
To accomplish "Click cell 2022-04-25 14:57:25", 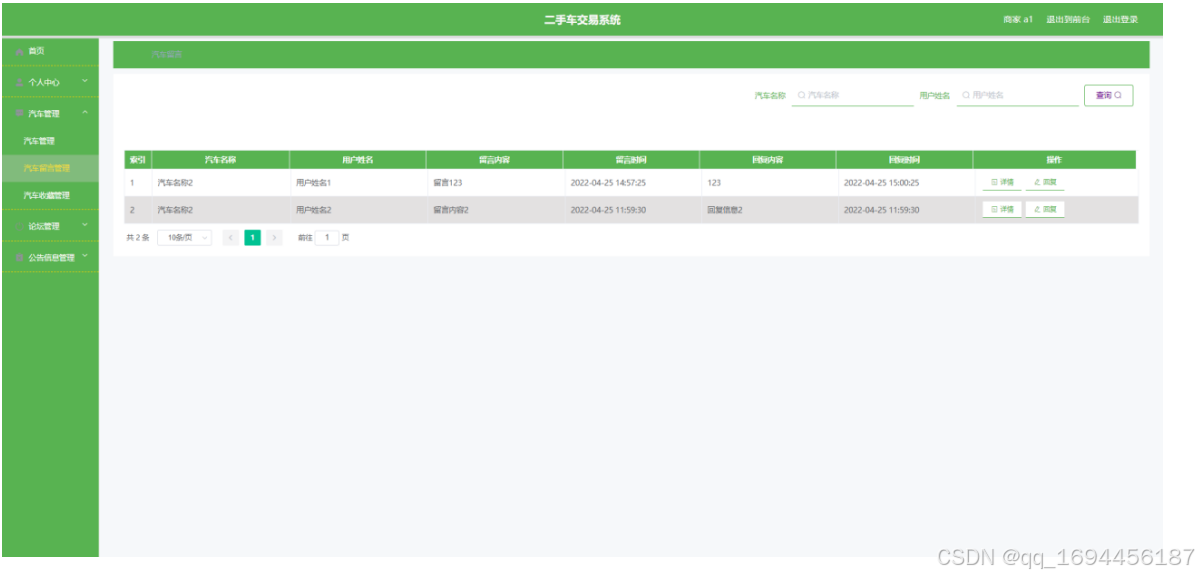I will (x=609, y=183).
